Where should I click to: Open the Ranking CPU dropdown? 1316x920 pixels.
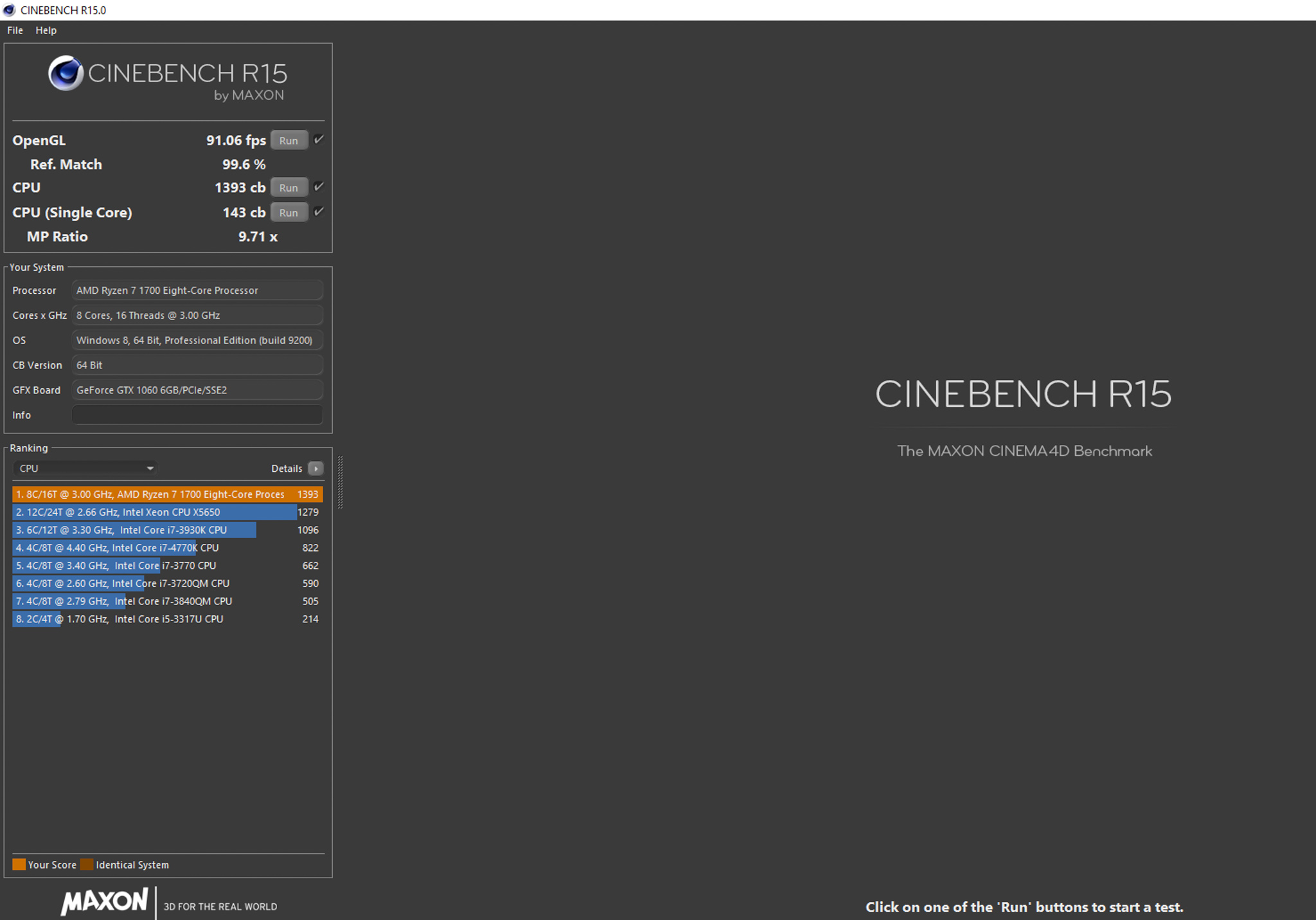(x=85, y=468)
